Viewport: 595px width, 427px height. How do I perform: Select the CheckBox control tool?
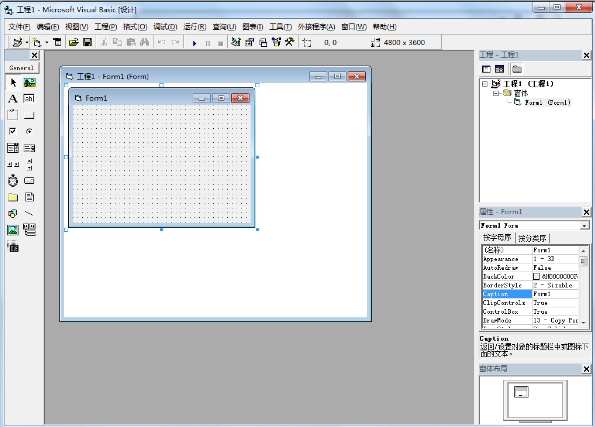(13, 131)
